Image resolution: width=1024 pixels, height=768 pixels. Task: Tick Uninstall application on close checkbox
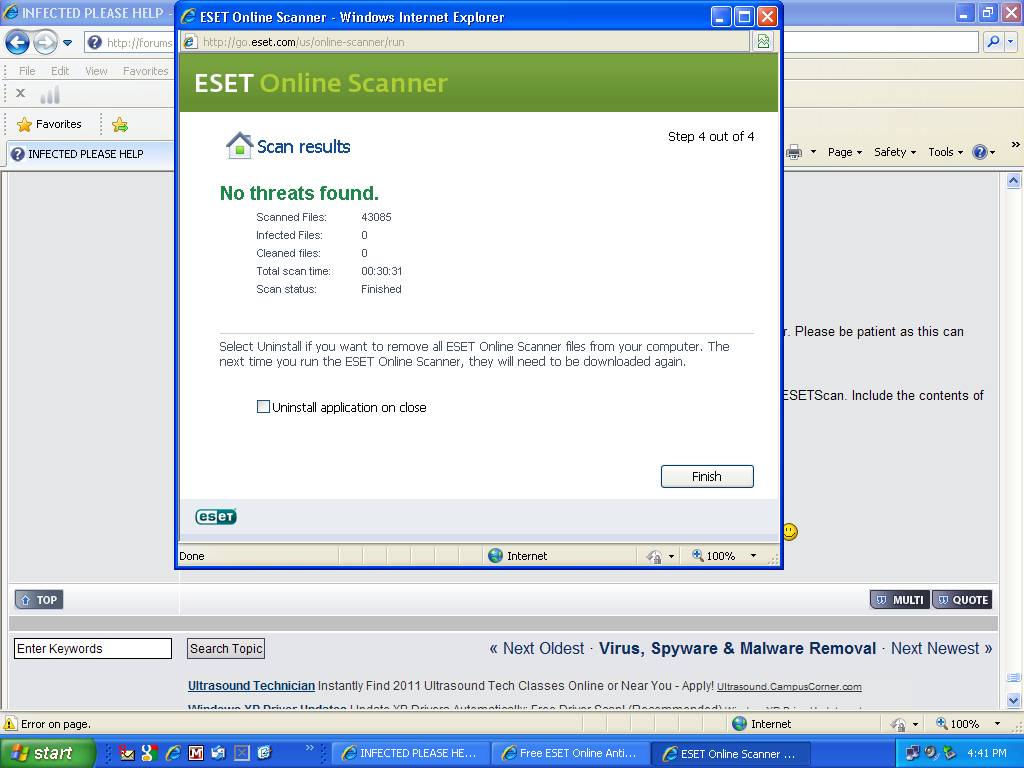[x=263, y=407]
